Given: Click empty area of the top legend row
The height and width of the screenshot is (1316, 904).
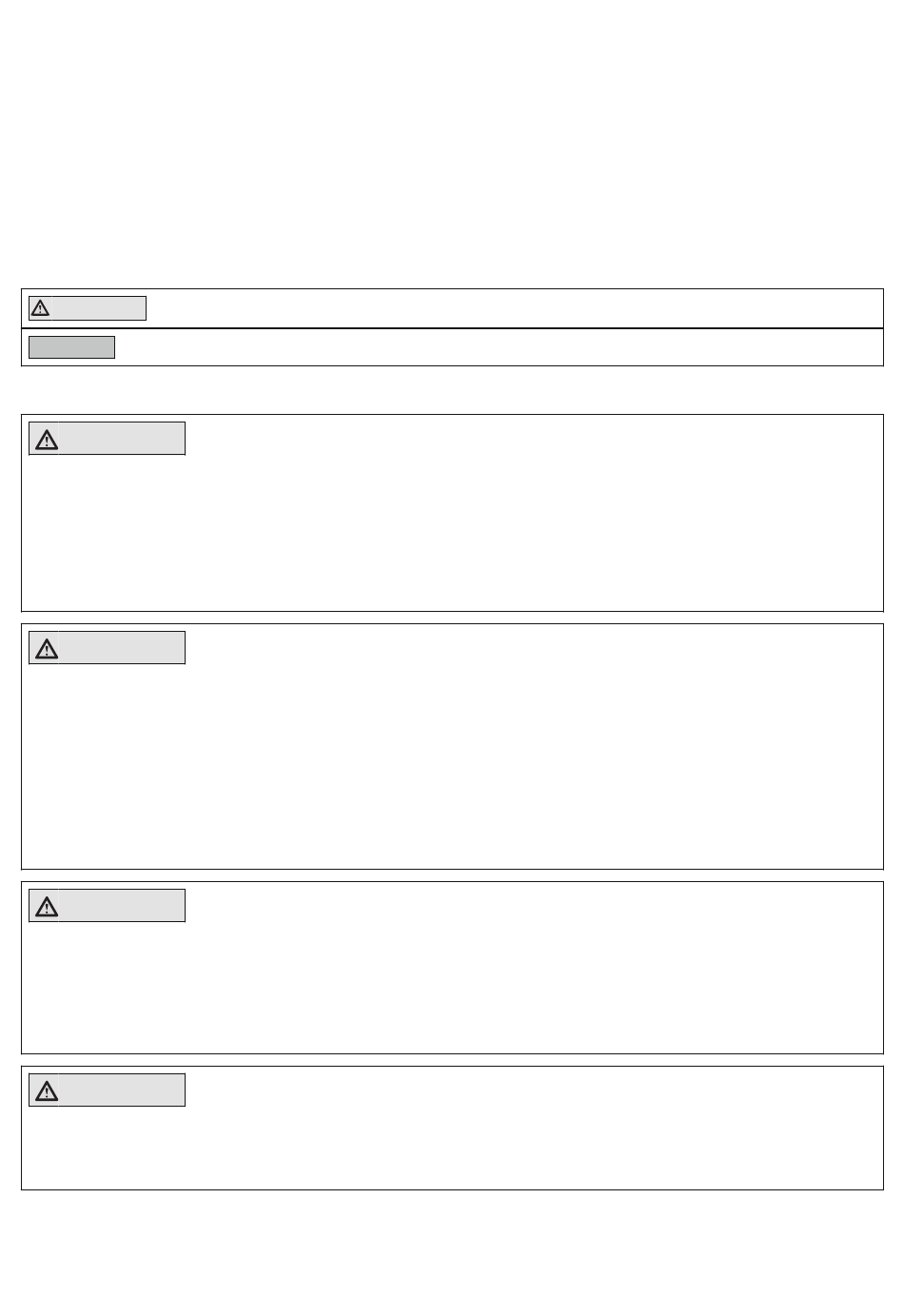Looking at the screenshot, I should (514, 308).
